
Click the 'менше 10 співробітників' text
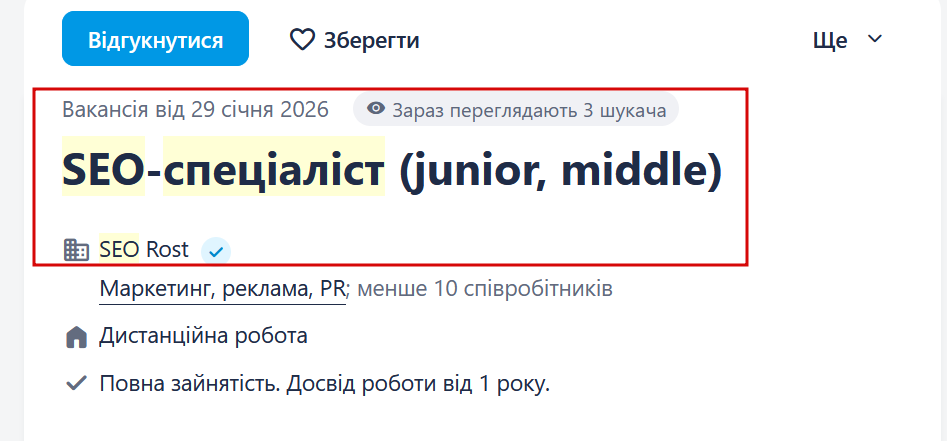pos(484,290)
